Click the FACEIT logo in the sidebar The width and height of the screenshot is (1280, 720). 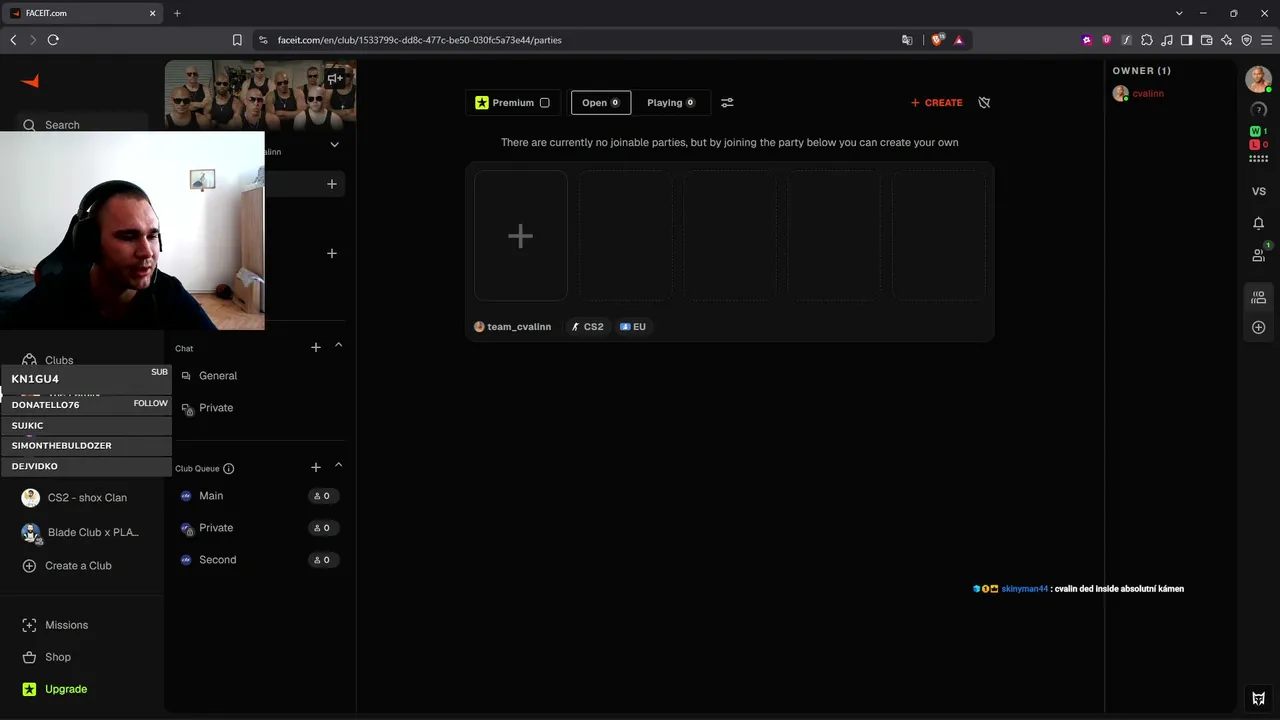click(x=30, y=81)
